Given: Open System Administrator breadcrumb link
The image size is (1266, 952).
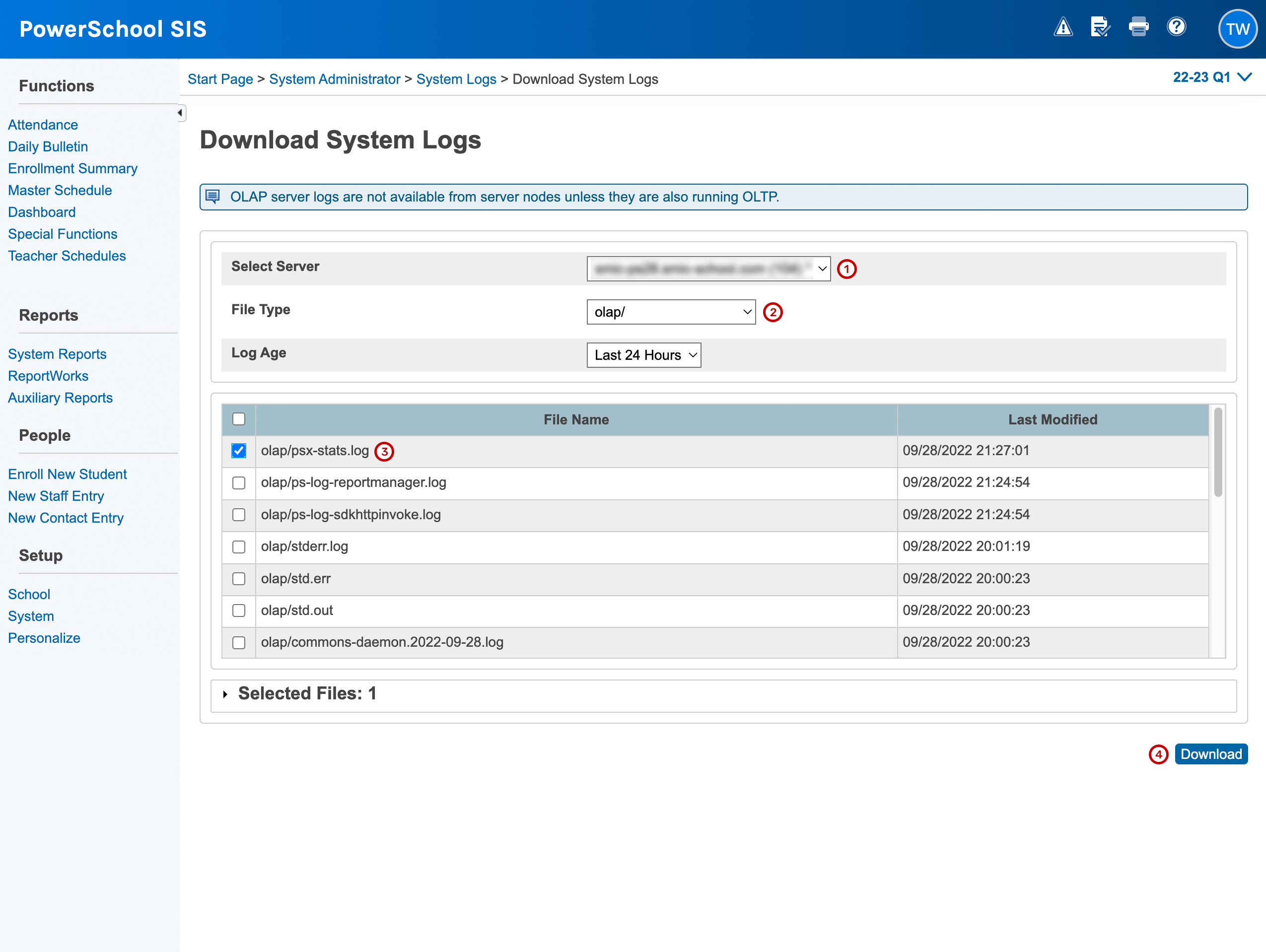Looking at the screenshot, I should tap(335, 79).
